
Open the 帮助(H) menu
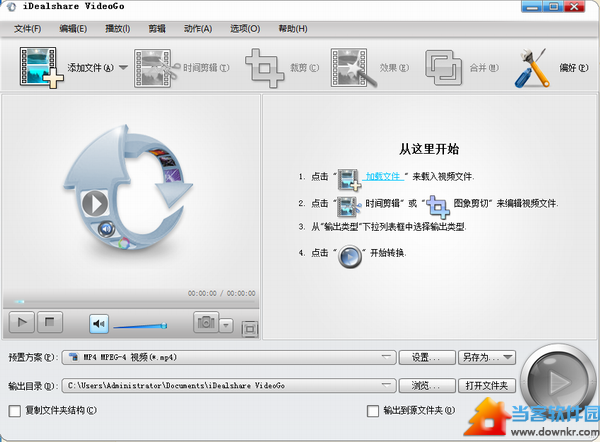(x=293, y=29)
